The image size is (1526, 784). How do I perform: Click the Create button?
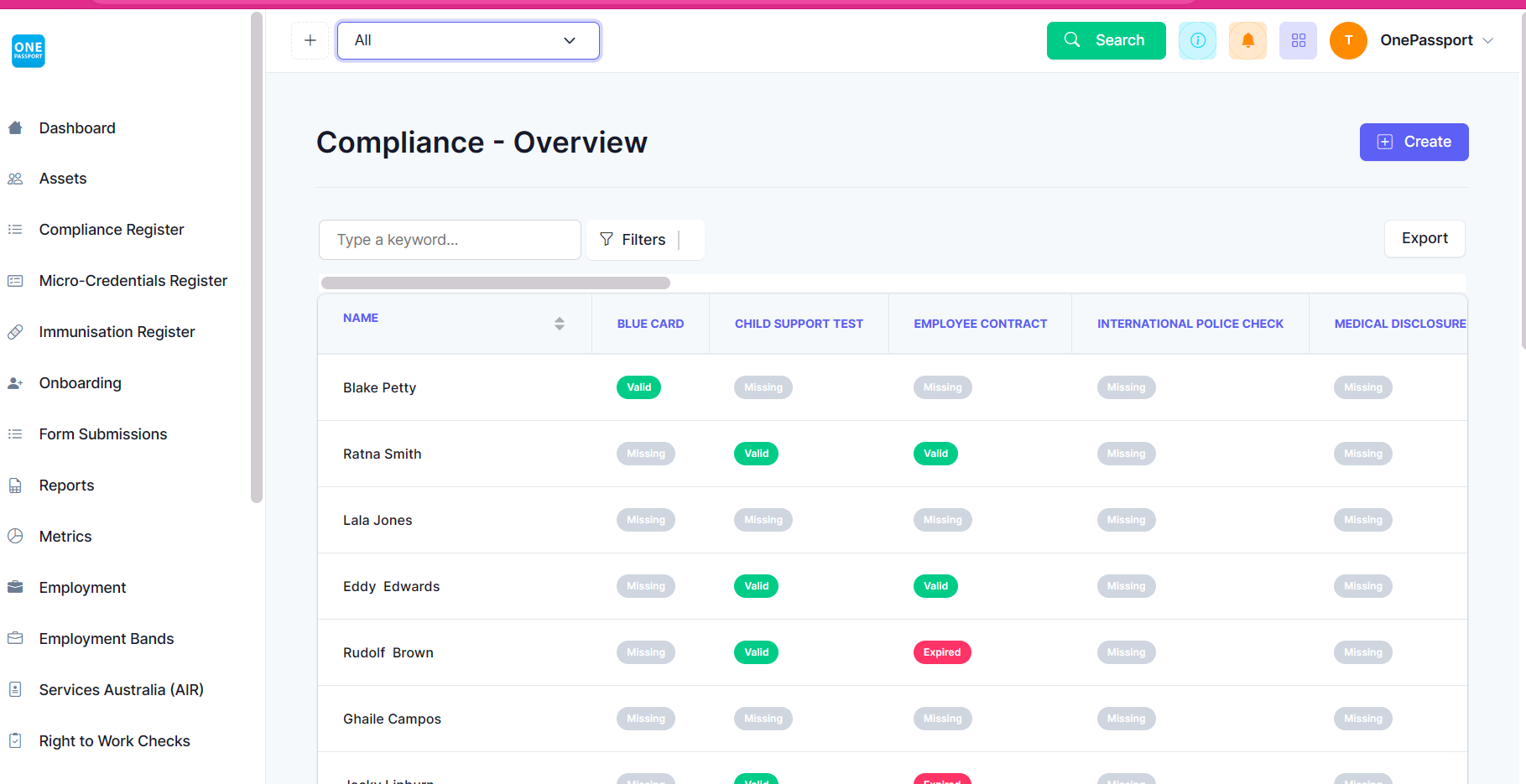[x=1414, y=142]
